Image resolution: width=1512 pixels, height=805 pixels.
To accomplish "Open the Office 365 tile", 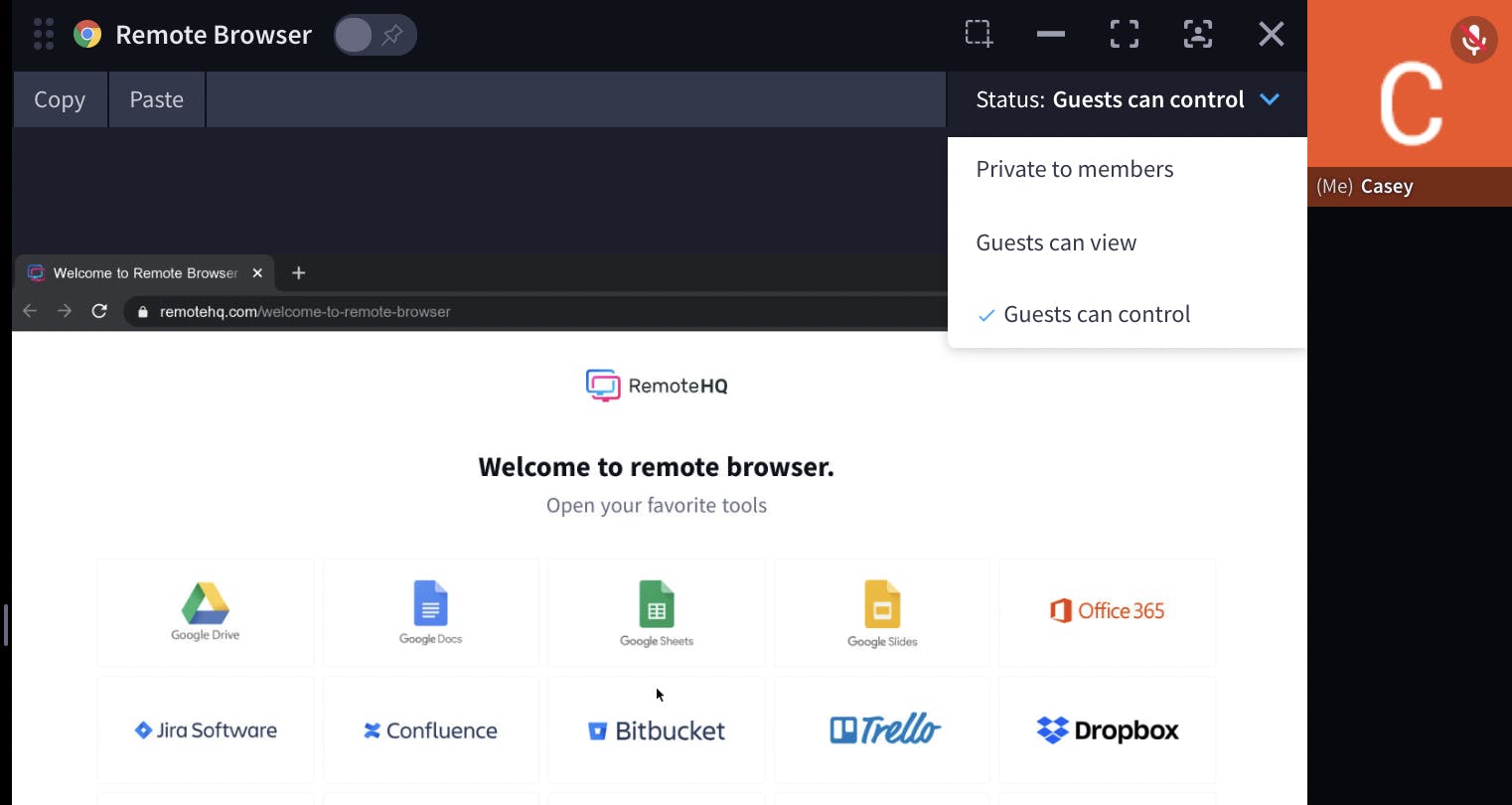I will click(1108, 612).
